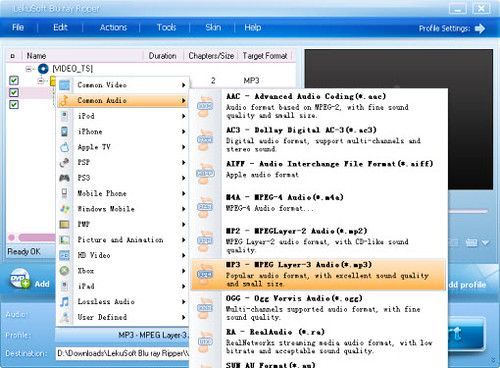500x368 pixels.
Task: Open the Skin menu
Action: click(213, 27)
